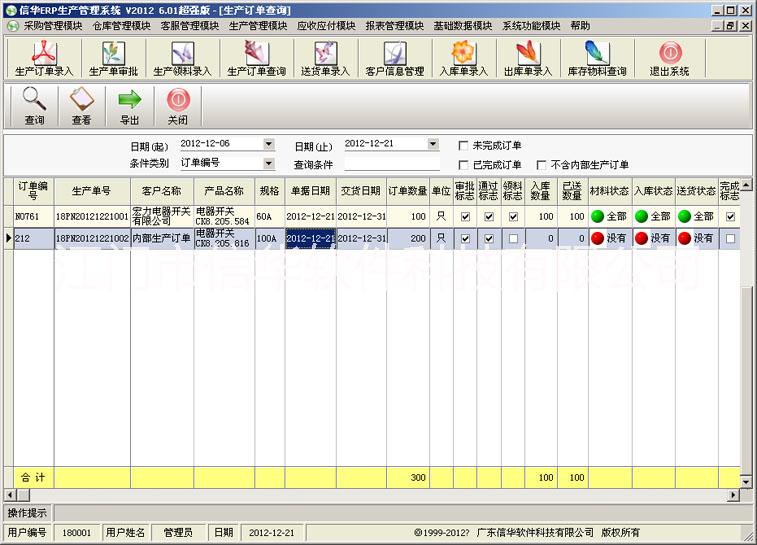The width and height of the screenshot is (757, 545).
Task: Sort by 订单编号 column header
Action: 33,191
